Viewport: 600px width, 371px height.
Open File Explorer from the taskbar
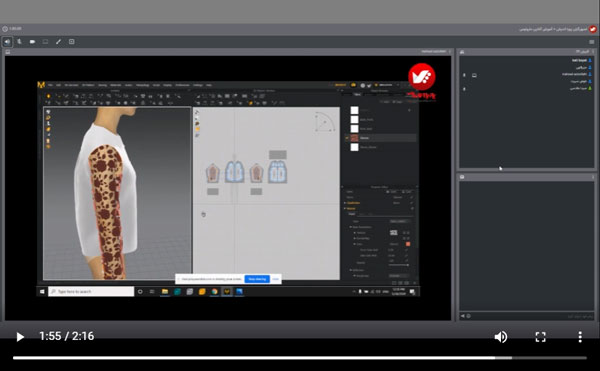click(x=165, y=291)
